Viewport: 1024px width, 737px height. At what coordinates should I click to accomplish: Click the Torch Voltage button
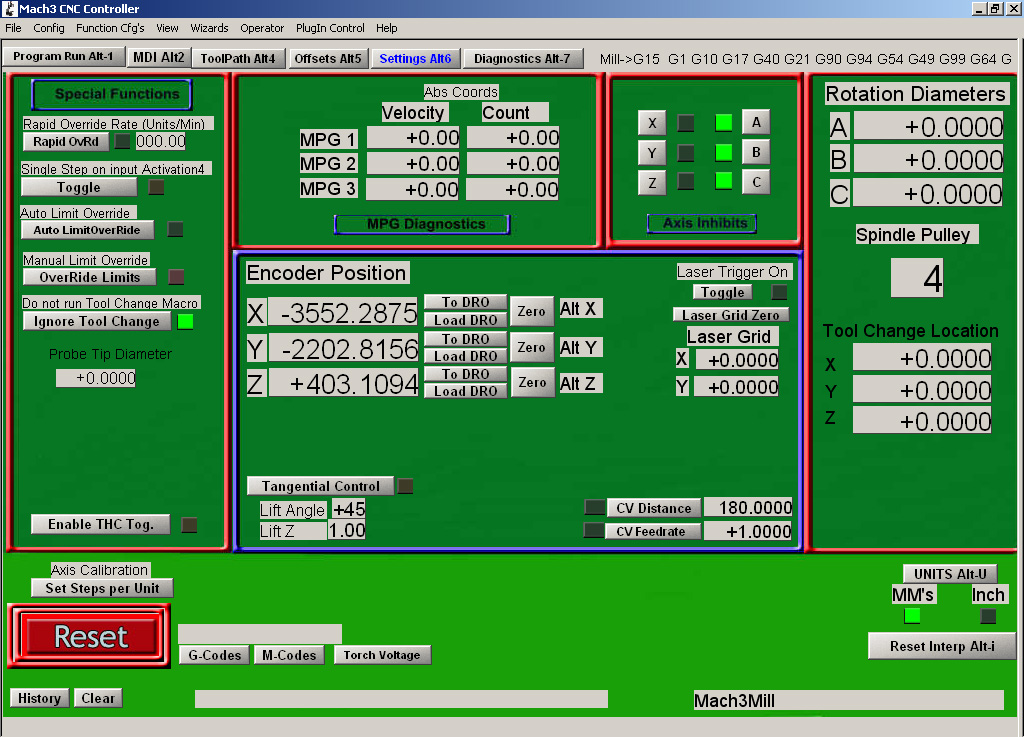tap(382, 655)
